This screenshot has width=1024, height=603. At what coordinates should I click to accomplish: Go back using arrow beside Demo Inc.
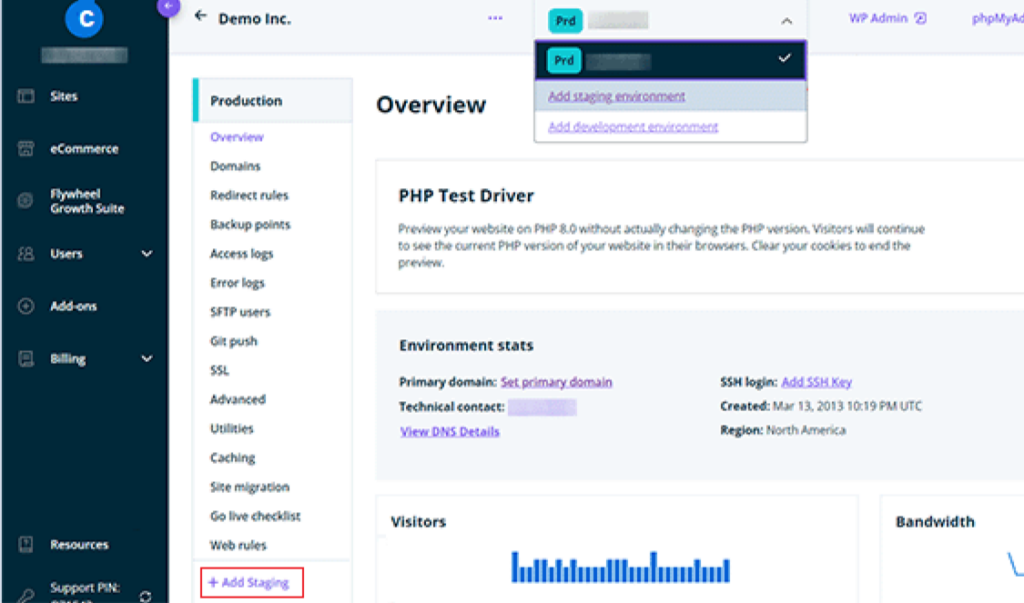pos(201,17)
